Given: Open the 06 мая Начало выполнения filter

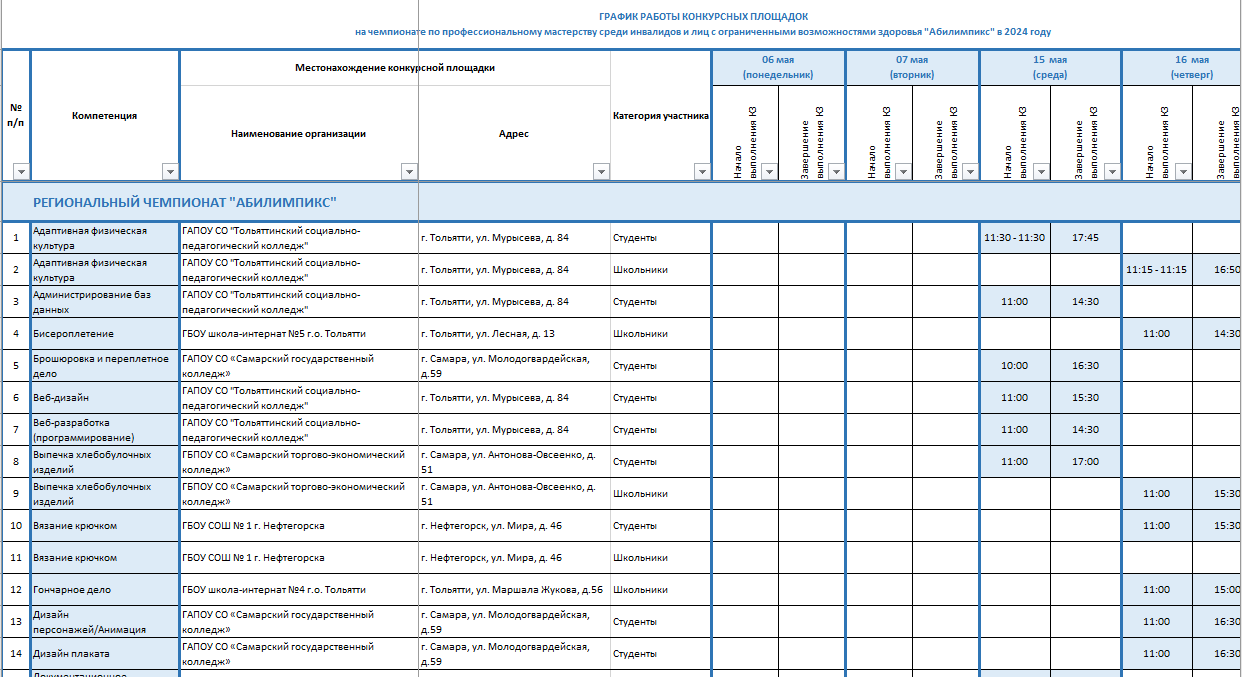Looking at the screenshot, I should (768, 171).
